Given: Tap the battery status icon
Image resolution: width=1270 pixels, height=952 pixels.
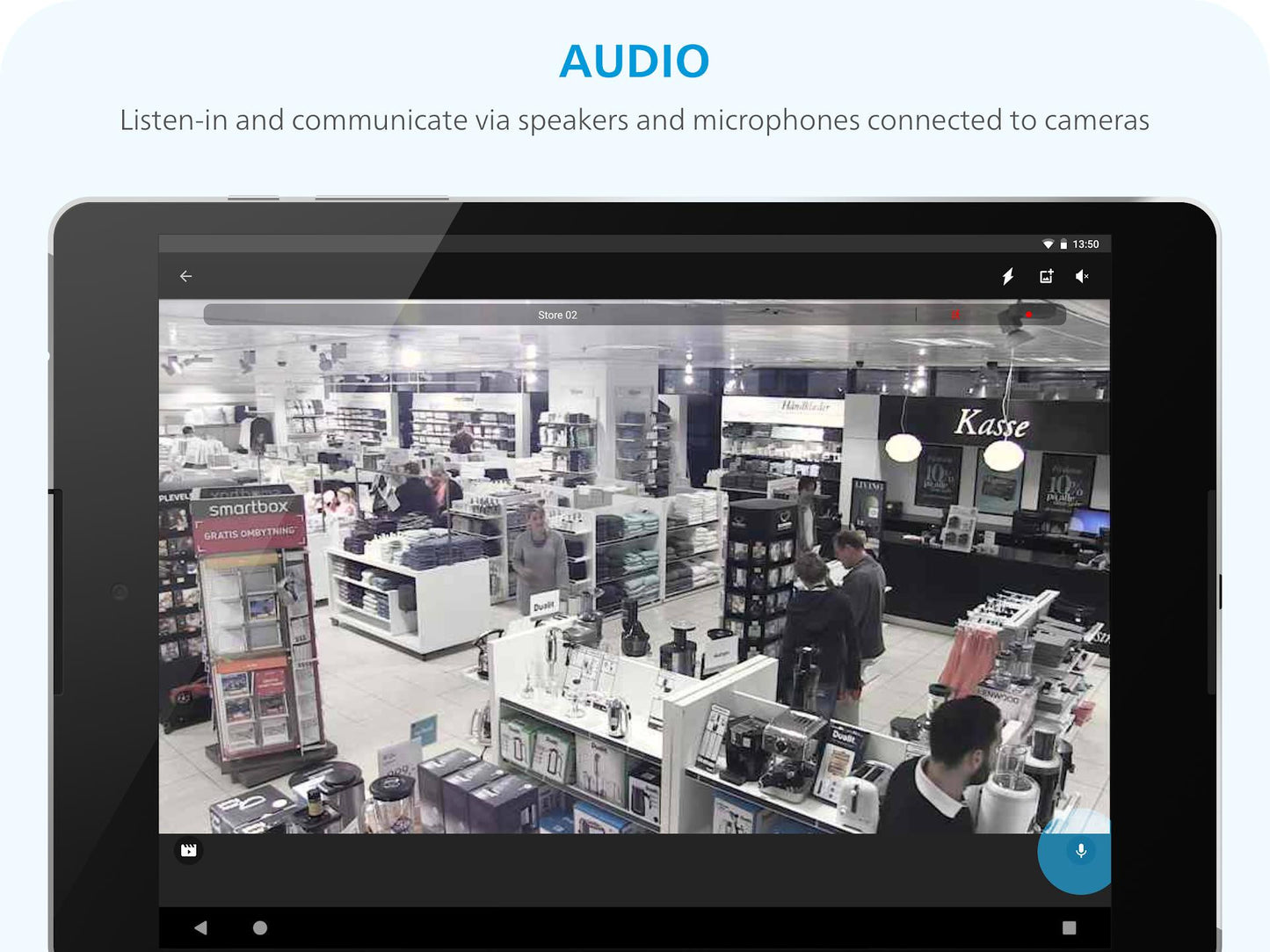Looking at the screenshot, I should pyautogui.click(x=1063, y=244).
